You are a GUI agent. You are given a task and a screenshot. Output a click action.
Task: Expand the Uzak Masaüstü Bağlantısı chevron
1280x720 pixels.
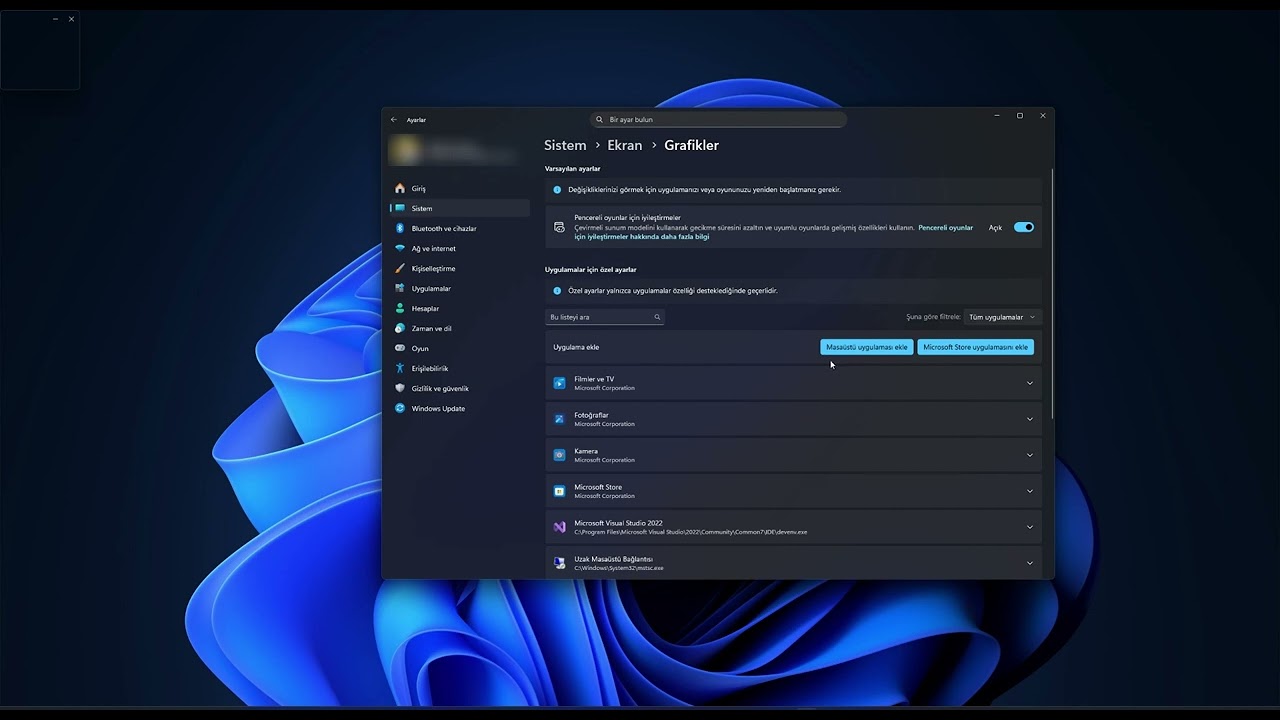(x=1030, y=563)
